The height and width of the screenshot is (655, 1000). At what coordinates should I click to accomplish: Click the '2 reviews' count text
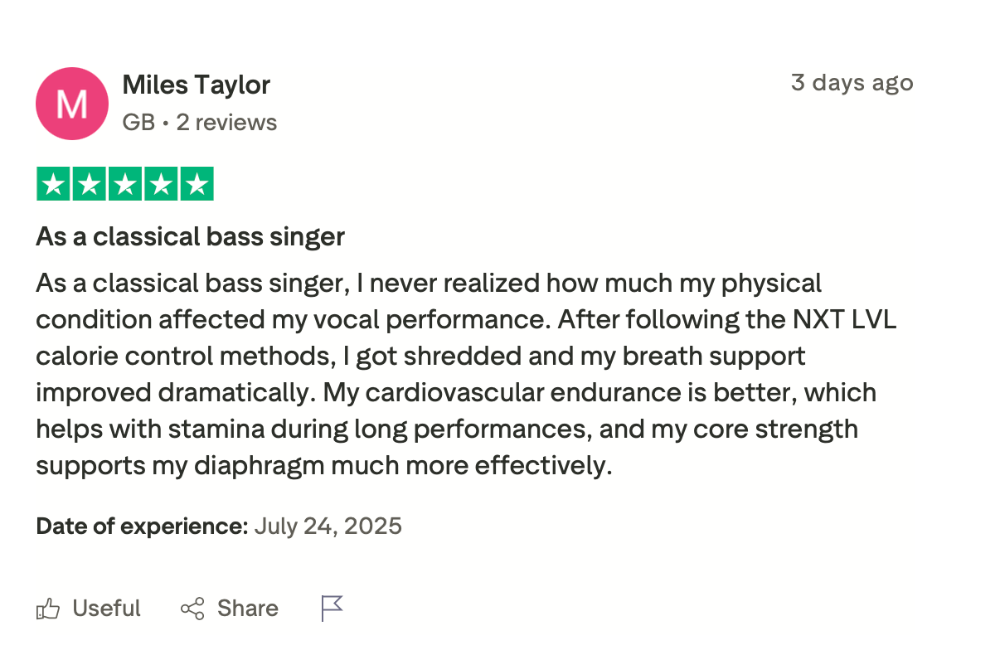pyautogui.click(x=226, y=123)
